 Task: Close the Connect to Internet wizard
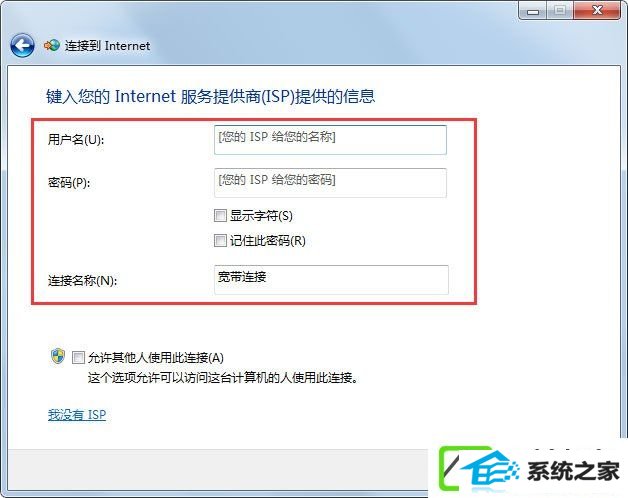pos(597,11)
